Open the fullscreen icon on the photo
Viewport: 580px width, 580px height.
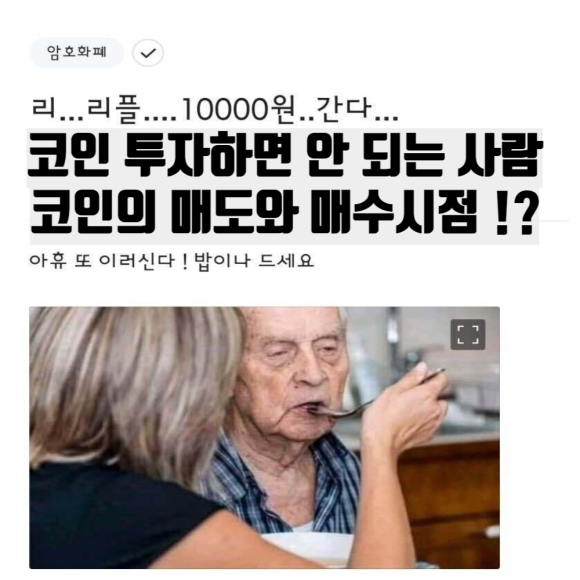coord(468,334)
